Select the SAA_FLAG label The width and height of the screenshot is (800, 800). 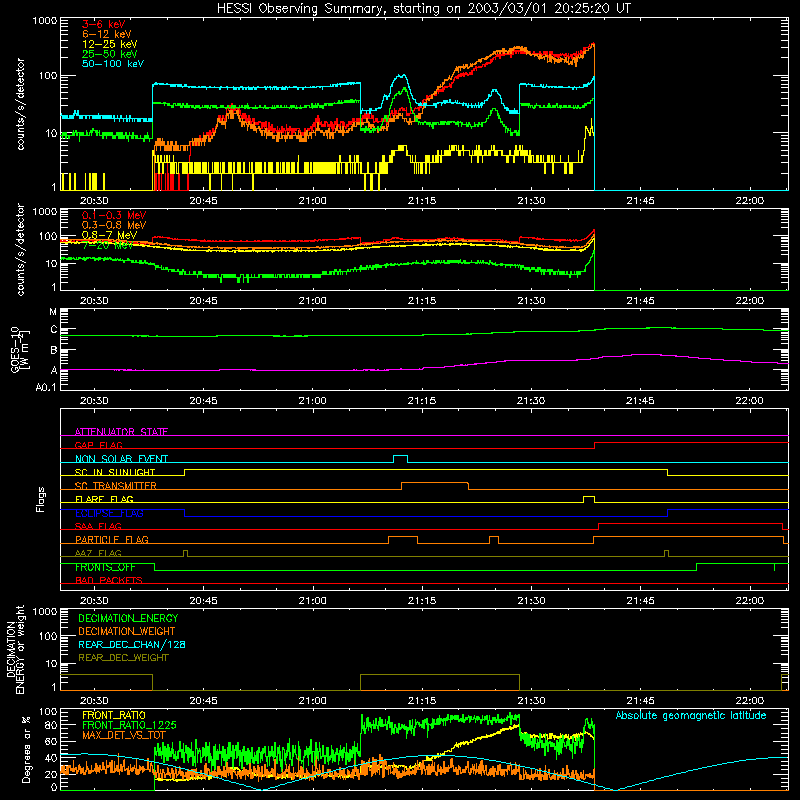pyautogui.click(x=98, y=526)
